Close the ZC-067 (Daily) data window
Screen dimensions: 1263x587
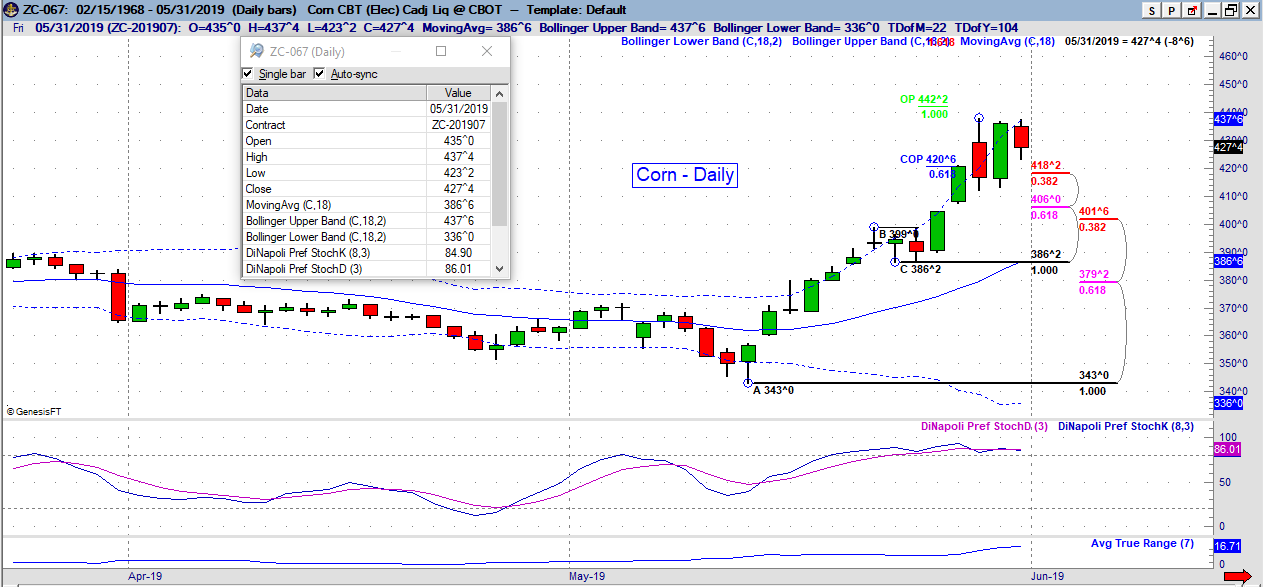point(487,51)
